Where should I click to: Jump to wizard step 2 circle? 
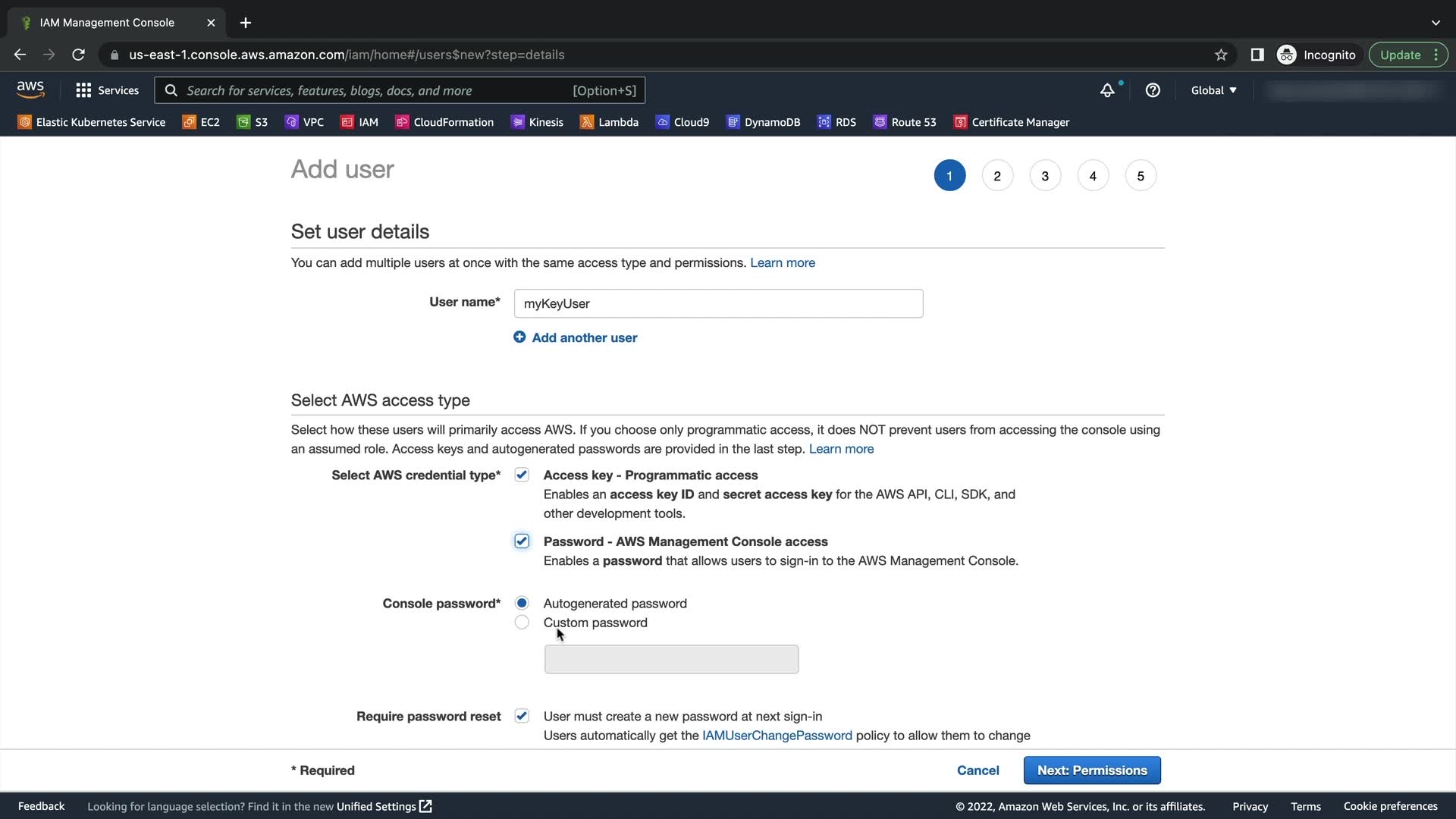click(997, 176)
